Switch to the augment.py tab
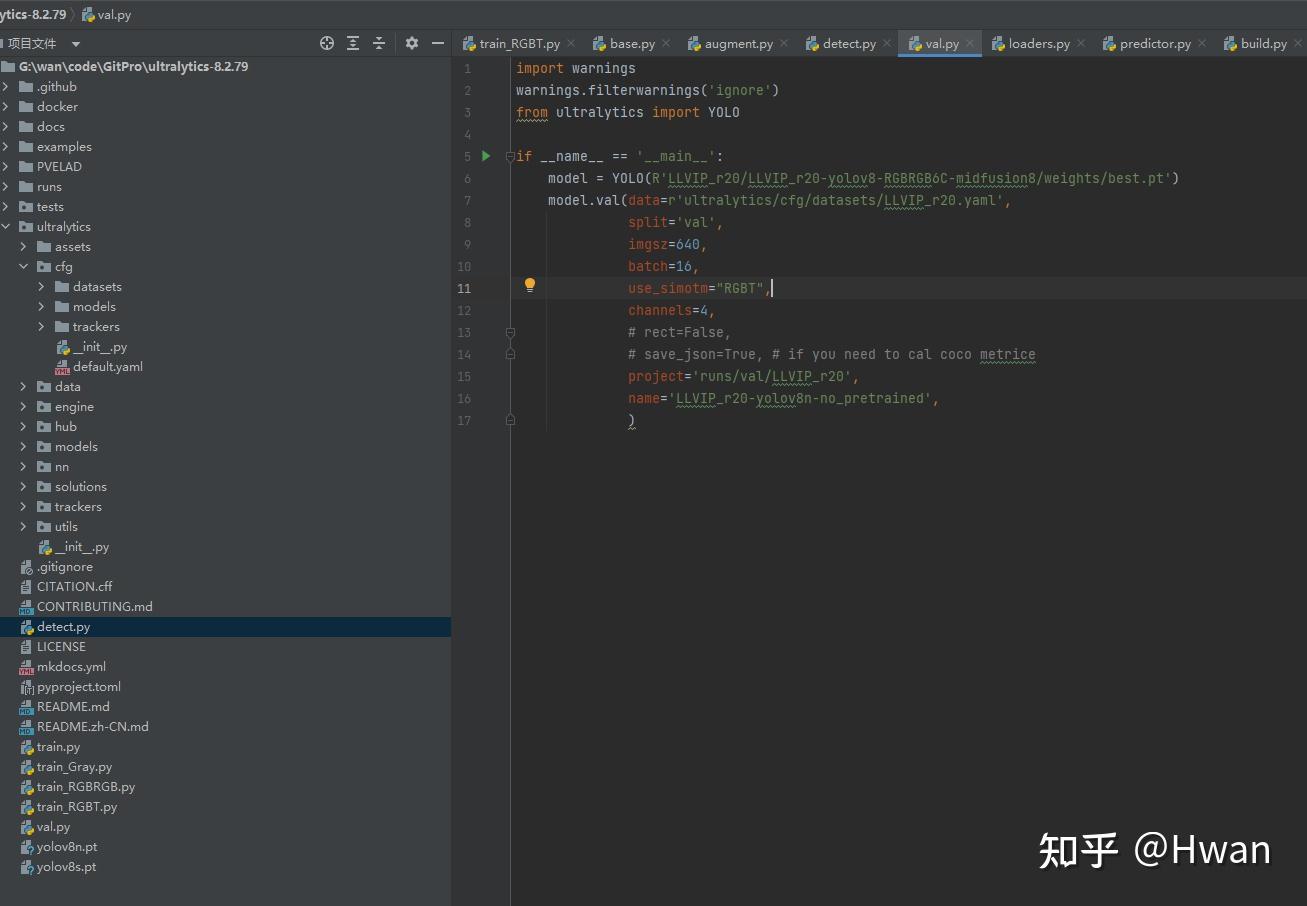The height and width of the screenshot is (906, 1307). click(737, 43)
